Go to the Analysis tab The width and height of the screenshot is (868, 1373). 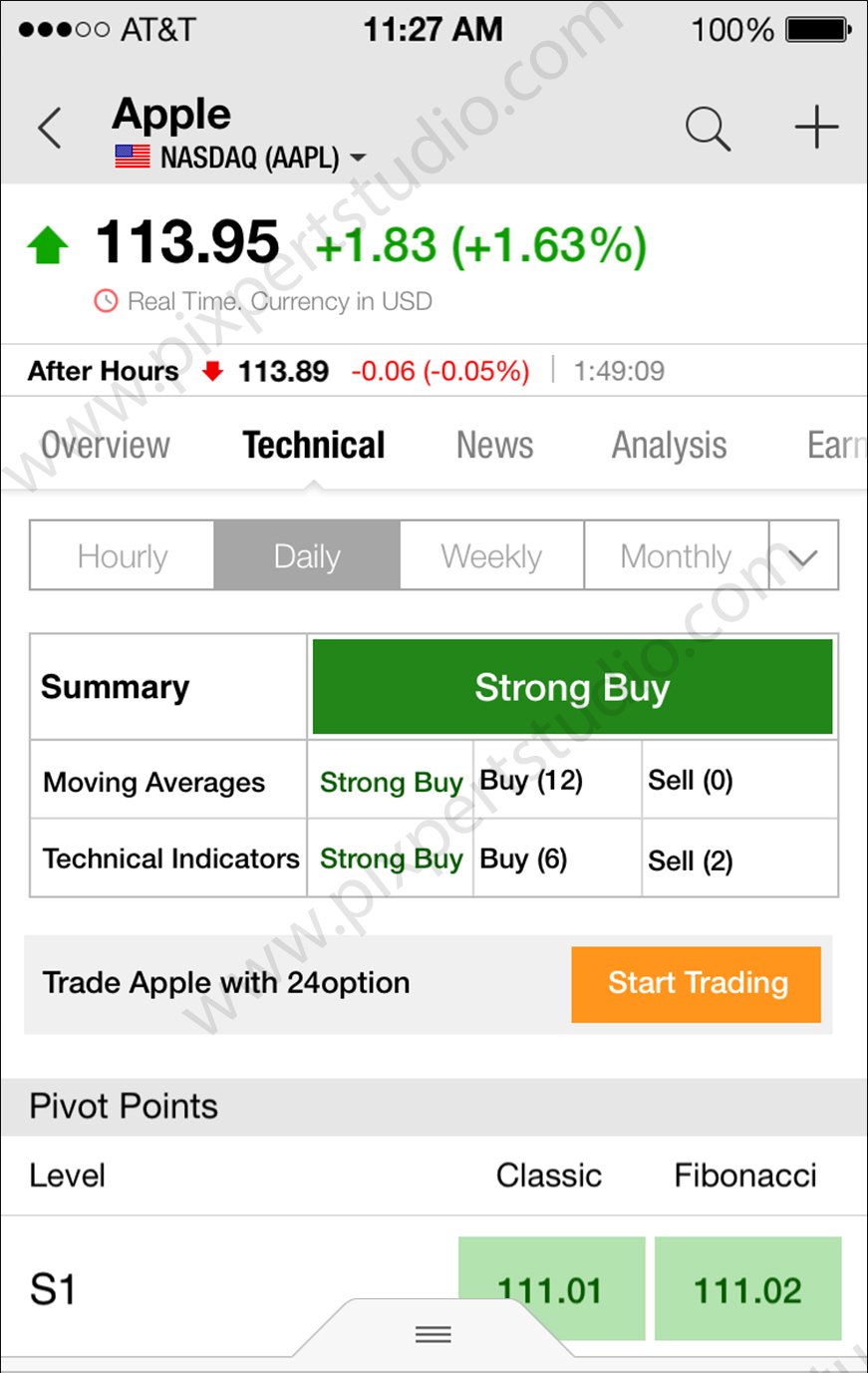click(669, 446)
